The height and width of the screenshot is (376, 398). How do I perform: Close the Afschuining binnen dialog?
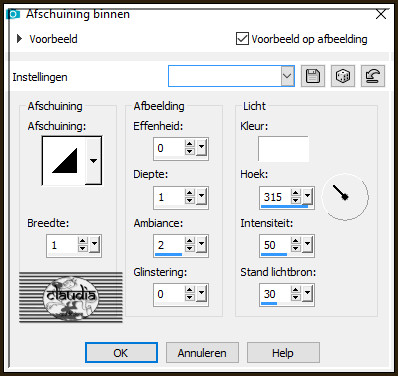coord(381,14)
